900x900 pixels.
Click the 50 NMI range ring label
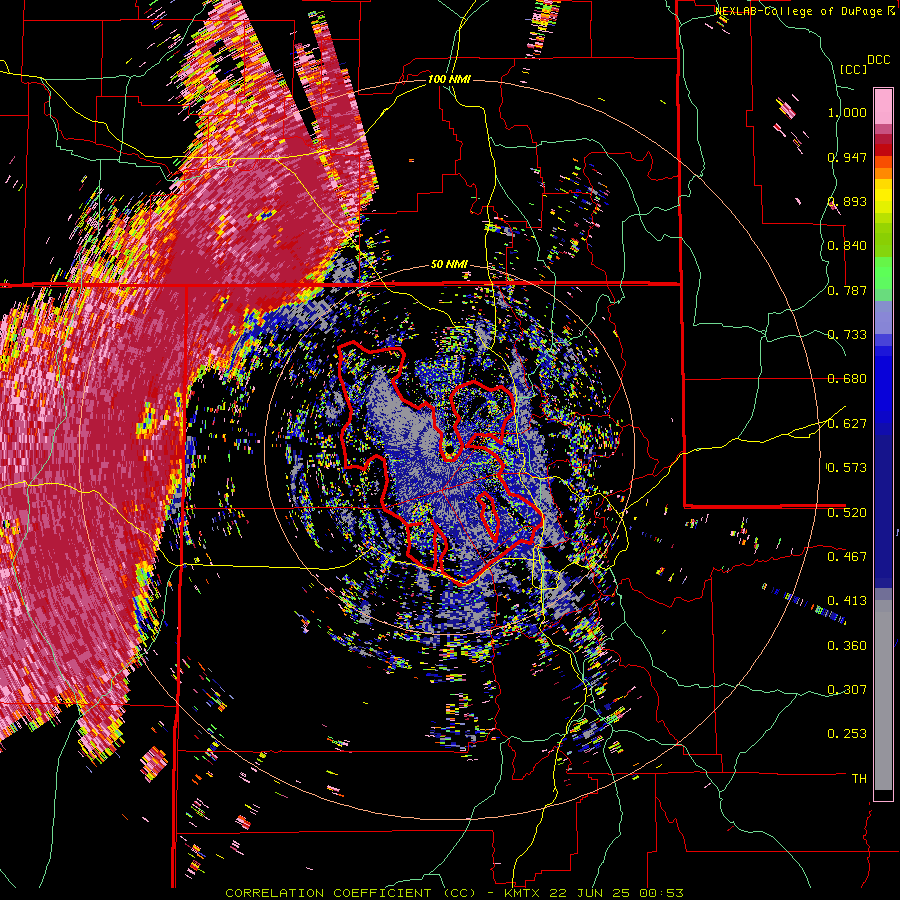(449, 265)
